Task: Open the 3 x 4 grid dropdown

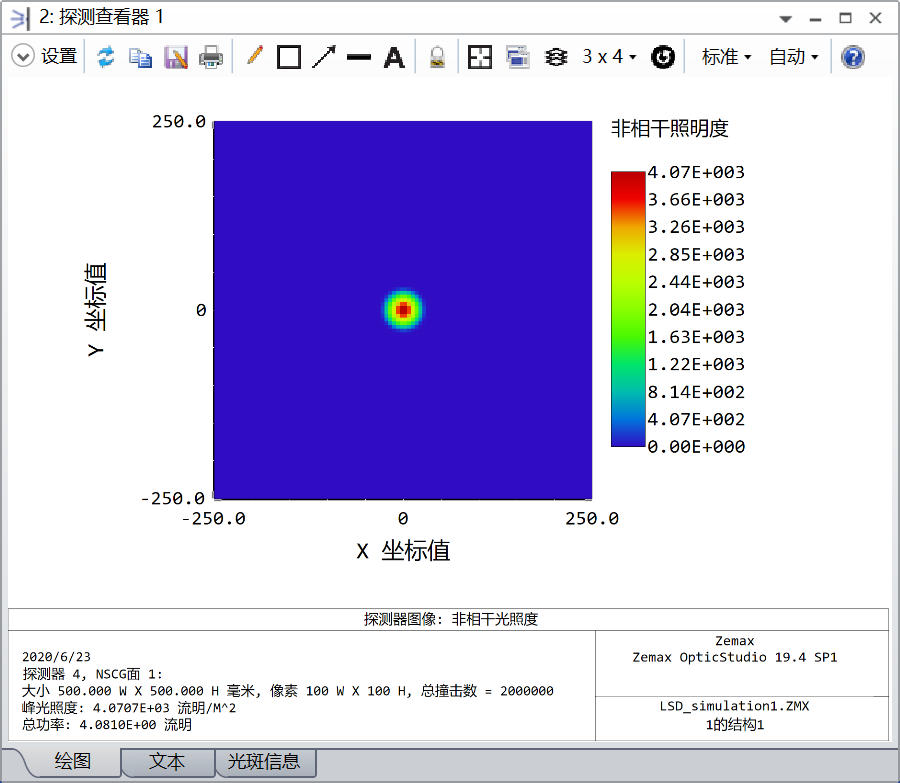Action: 609,57
